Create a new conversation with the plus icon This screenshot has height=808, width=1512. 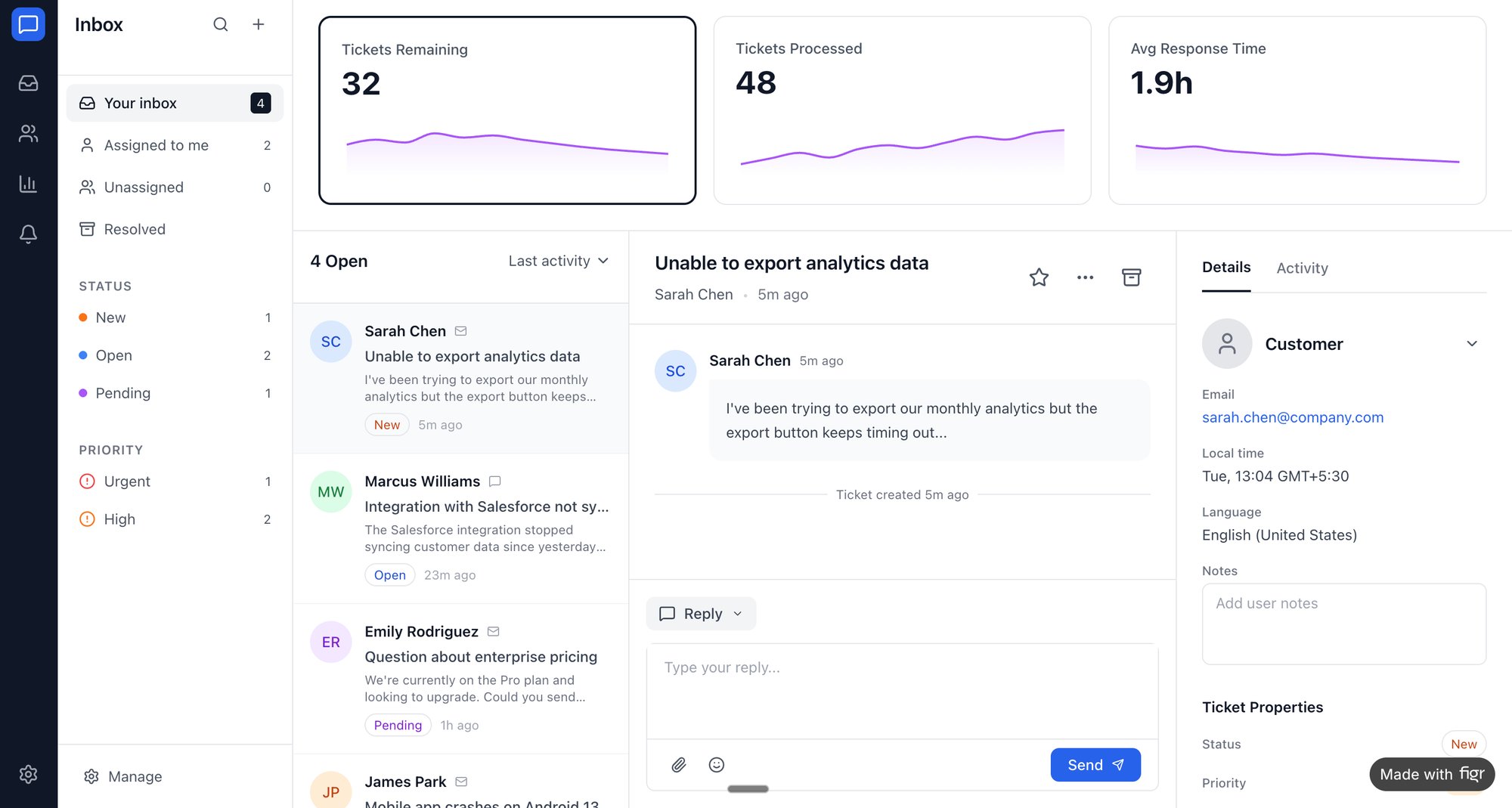[x=258, y=24]
